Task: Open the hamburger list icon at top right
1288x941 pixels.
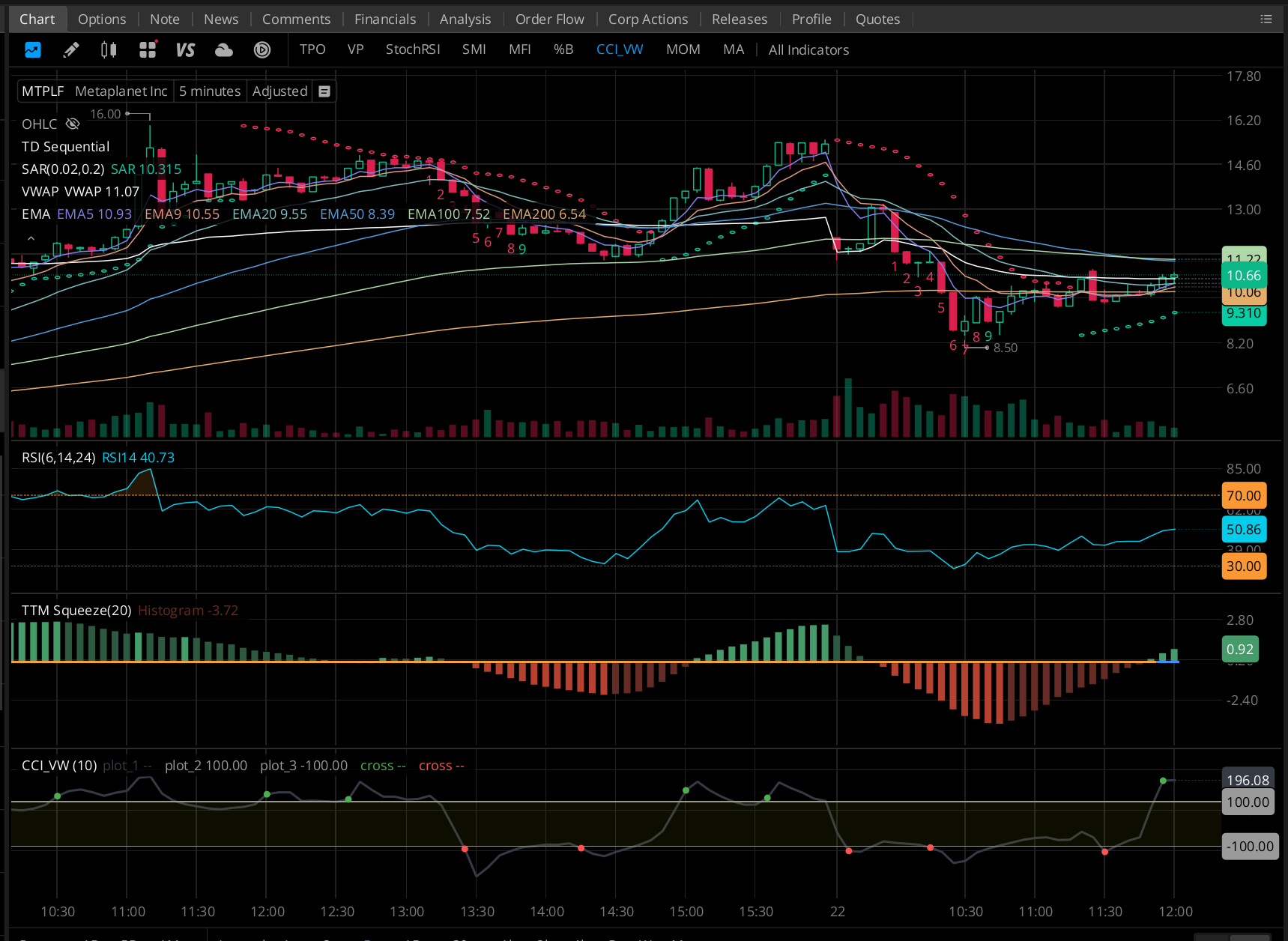Action: pyautogui.click(x=1266, y=19)
